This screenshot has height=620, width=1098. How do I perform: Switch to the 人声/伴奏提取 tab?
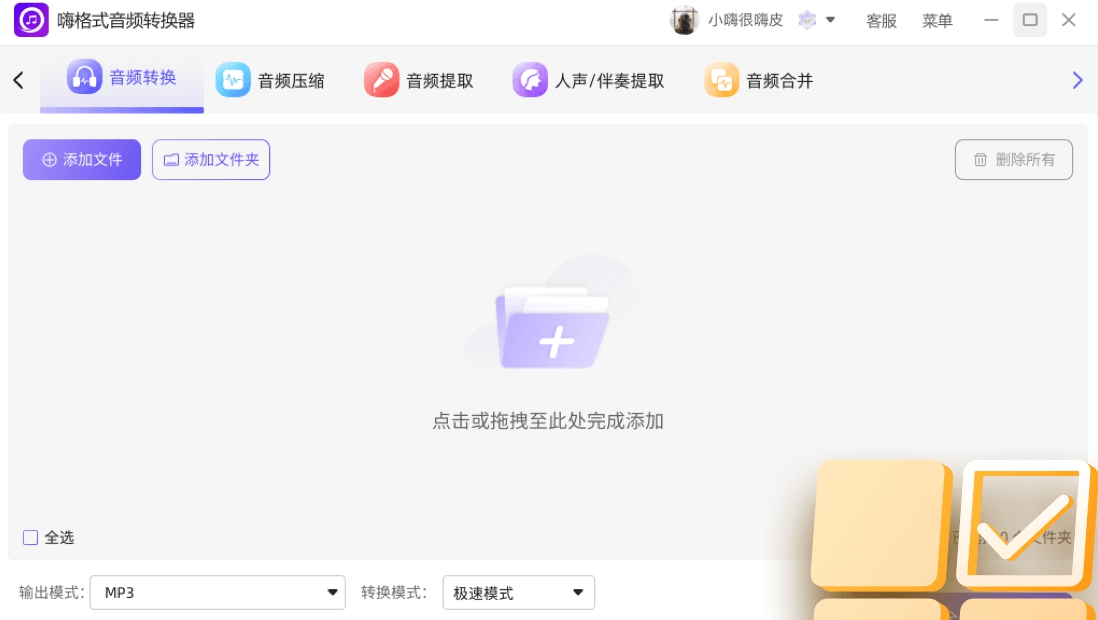coord(589,81)
